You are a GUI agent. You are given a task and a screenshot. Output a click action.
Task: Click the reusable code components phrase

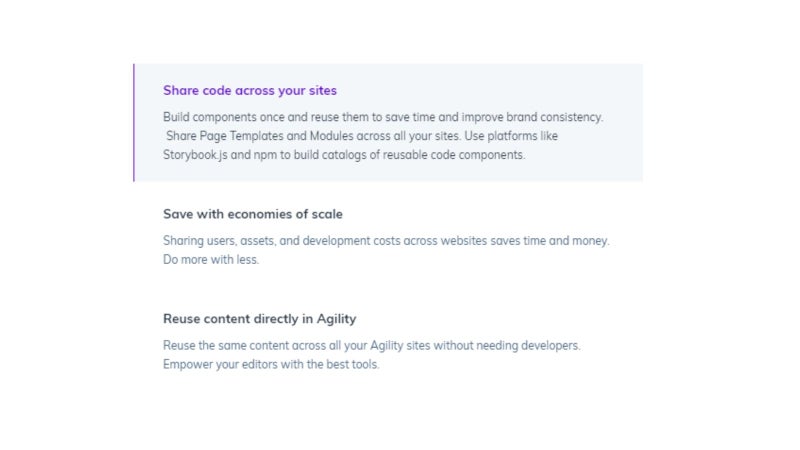pos(454,155)
